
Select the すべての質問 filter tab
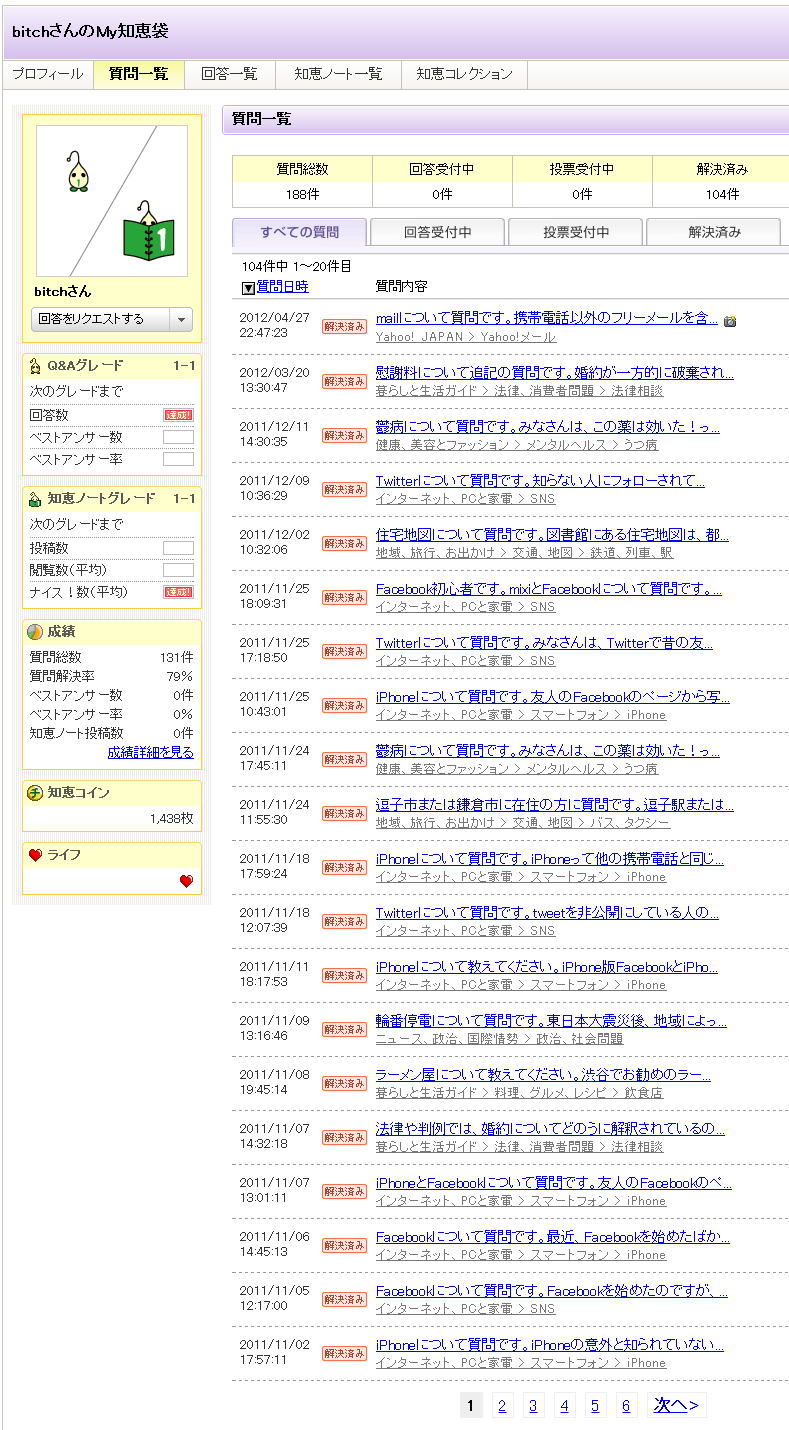tap(299, 232)
